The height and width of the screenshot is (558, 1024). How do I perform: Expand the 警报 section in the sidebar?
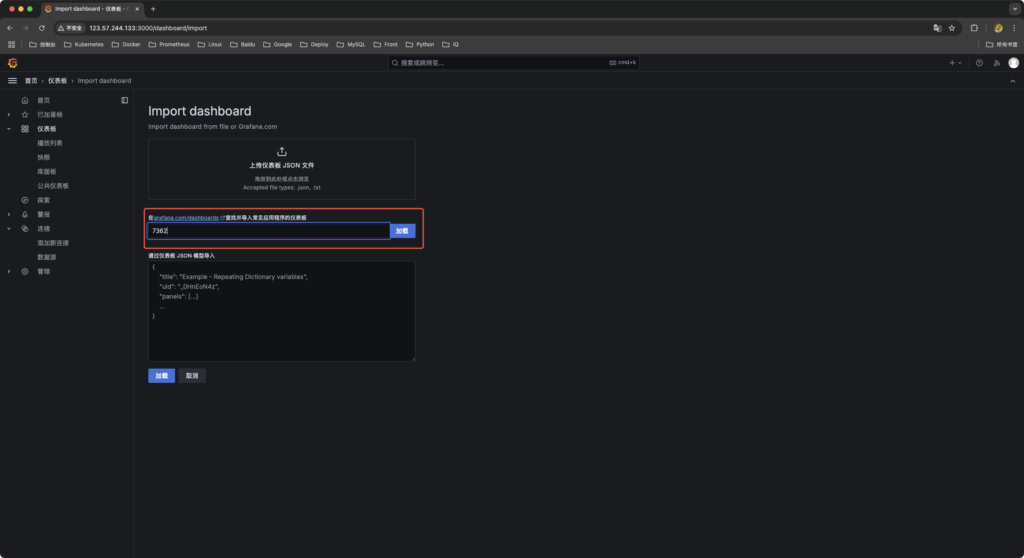click(9, 214)
